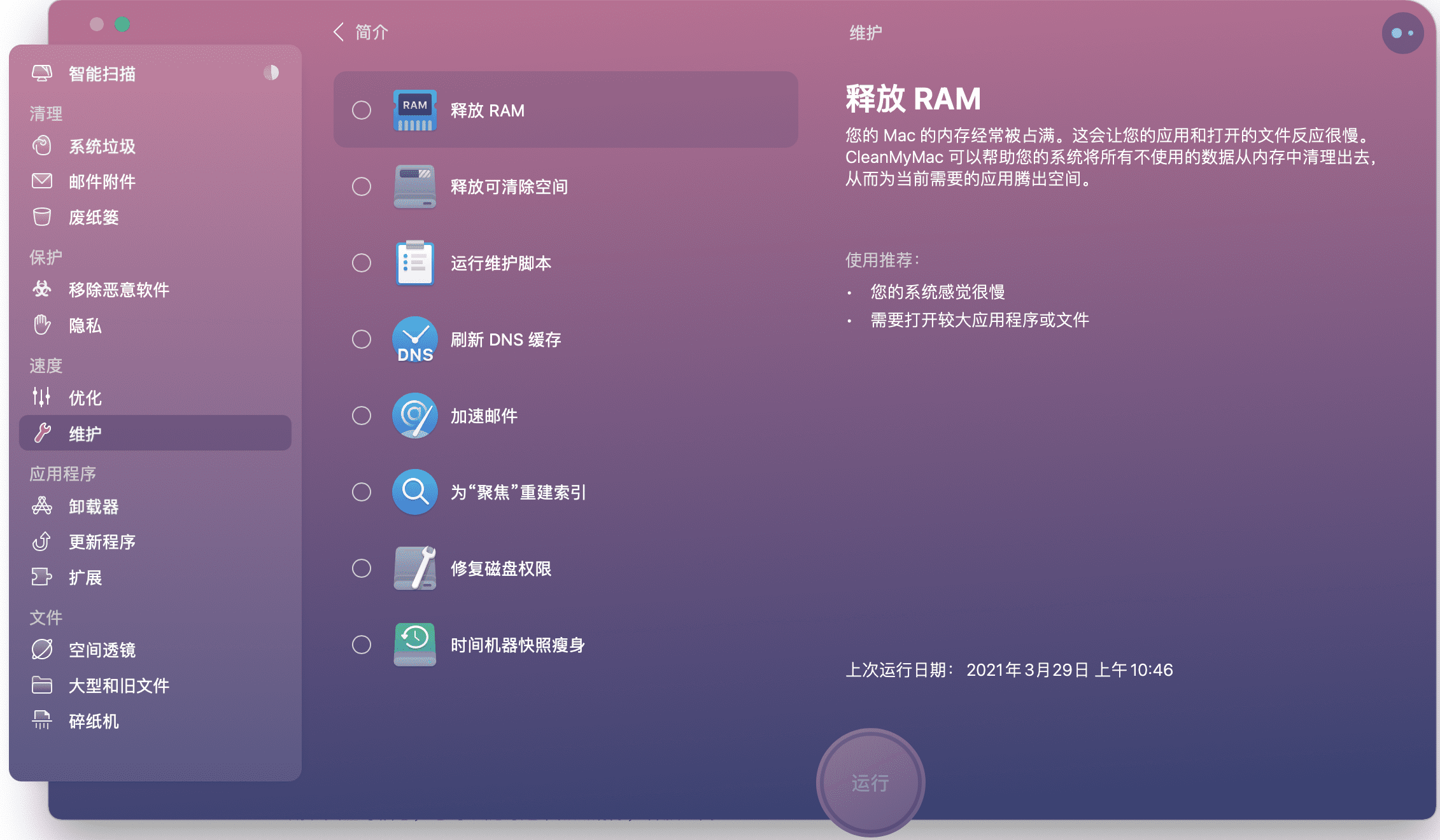Image resolution: width=1440 pixels, height=840 pixels.
Task: Click the 释放可清除空间 task label
Action: (x=509, y=186)
